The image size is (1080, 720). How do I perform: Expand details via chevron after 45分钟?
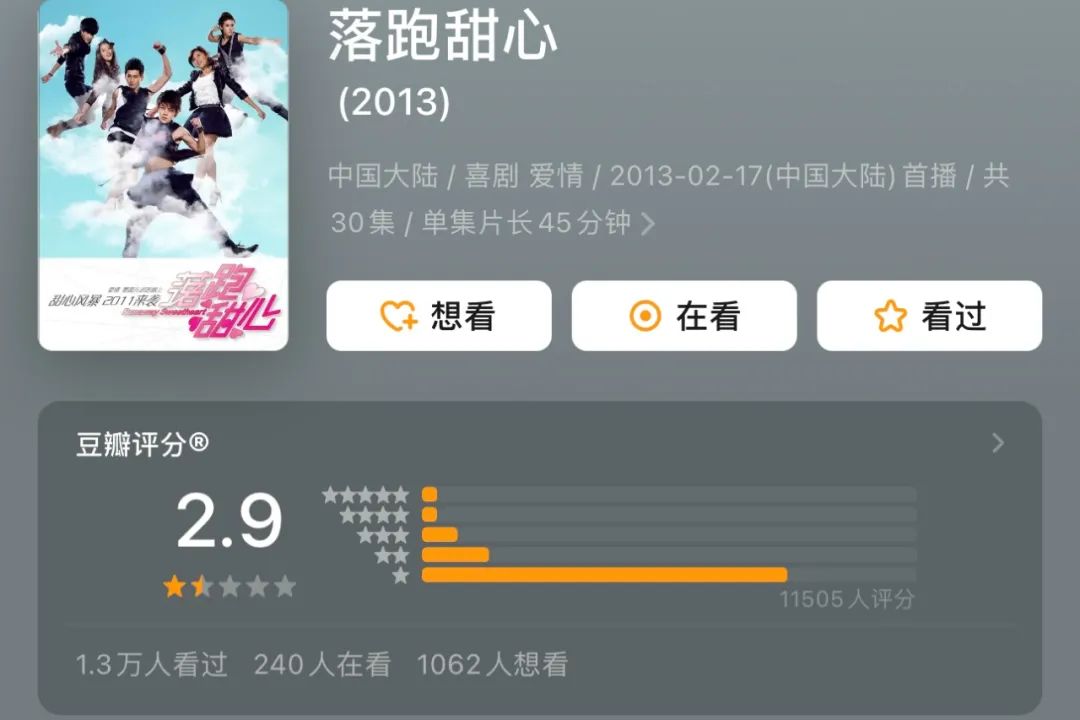648,223
